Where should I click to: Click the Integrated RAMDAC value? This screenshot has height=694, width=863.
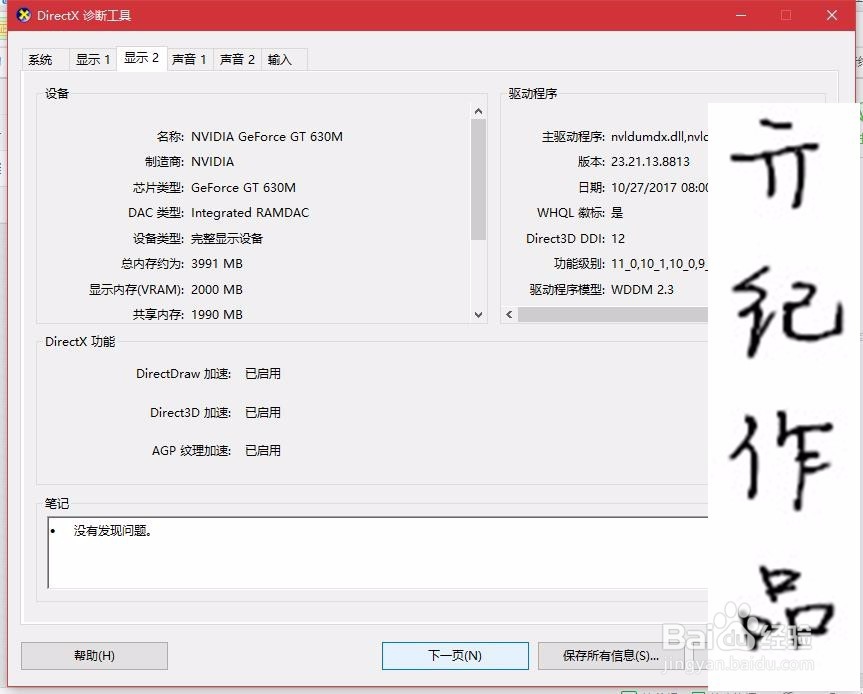pos(250,213)
